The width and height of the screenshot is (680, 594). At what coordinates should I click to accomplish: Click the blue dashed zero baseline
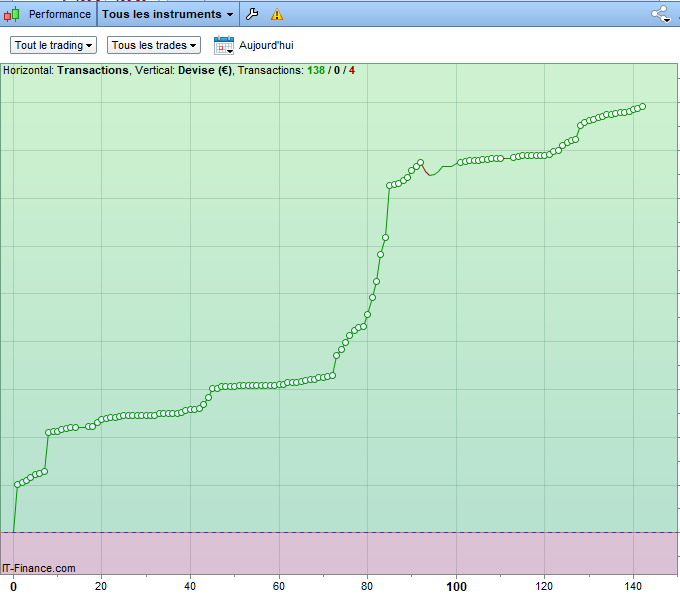(340, 532)
